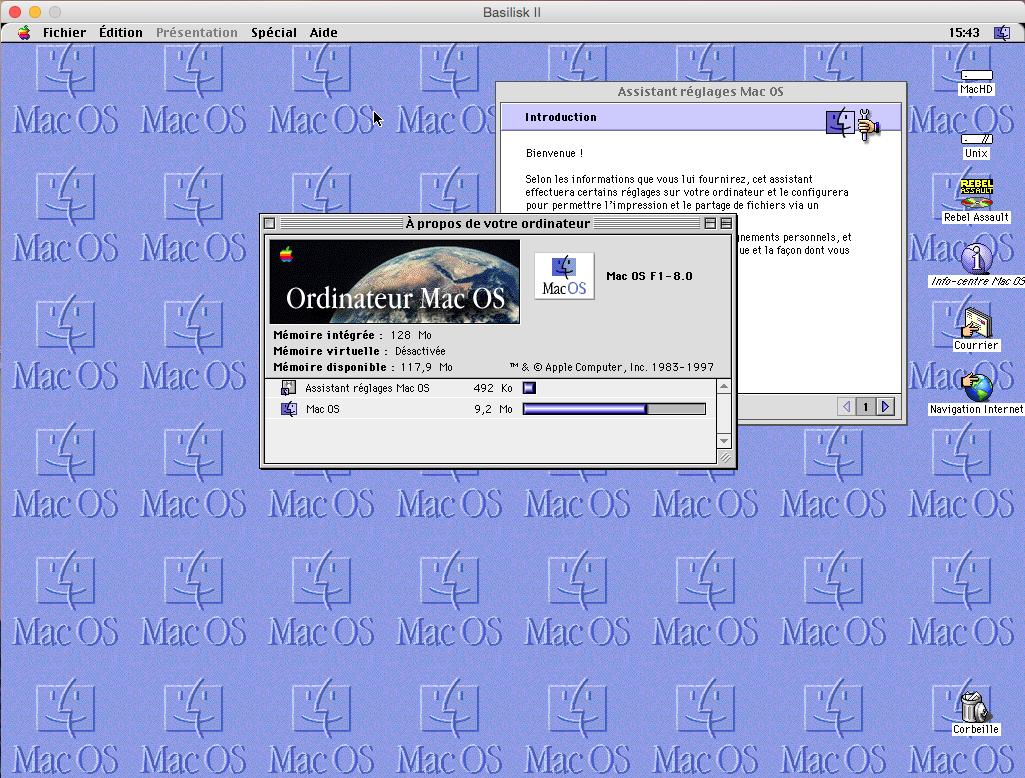1025x778 pixels.
Task: Go to next page in Assistant réglages
Action: [885, 407]
